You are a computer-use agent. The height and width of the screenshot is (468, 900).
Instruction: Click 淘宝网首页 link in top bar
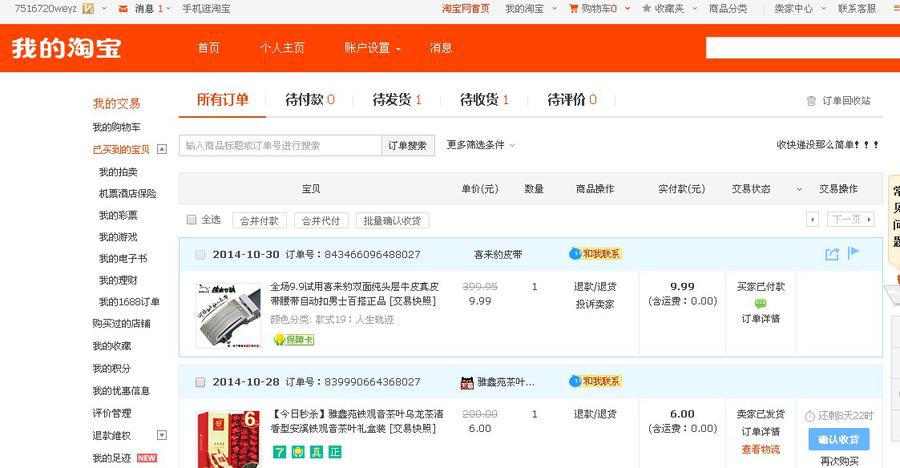[465, 9]
